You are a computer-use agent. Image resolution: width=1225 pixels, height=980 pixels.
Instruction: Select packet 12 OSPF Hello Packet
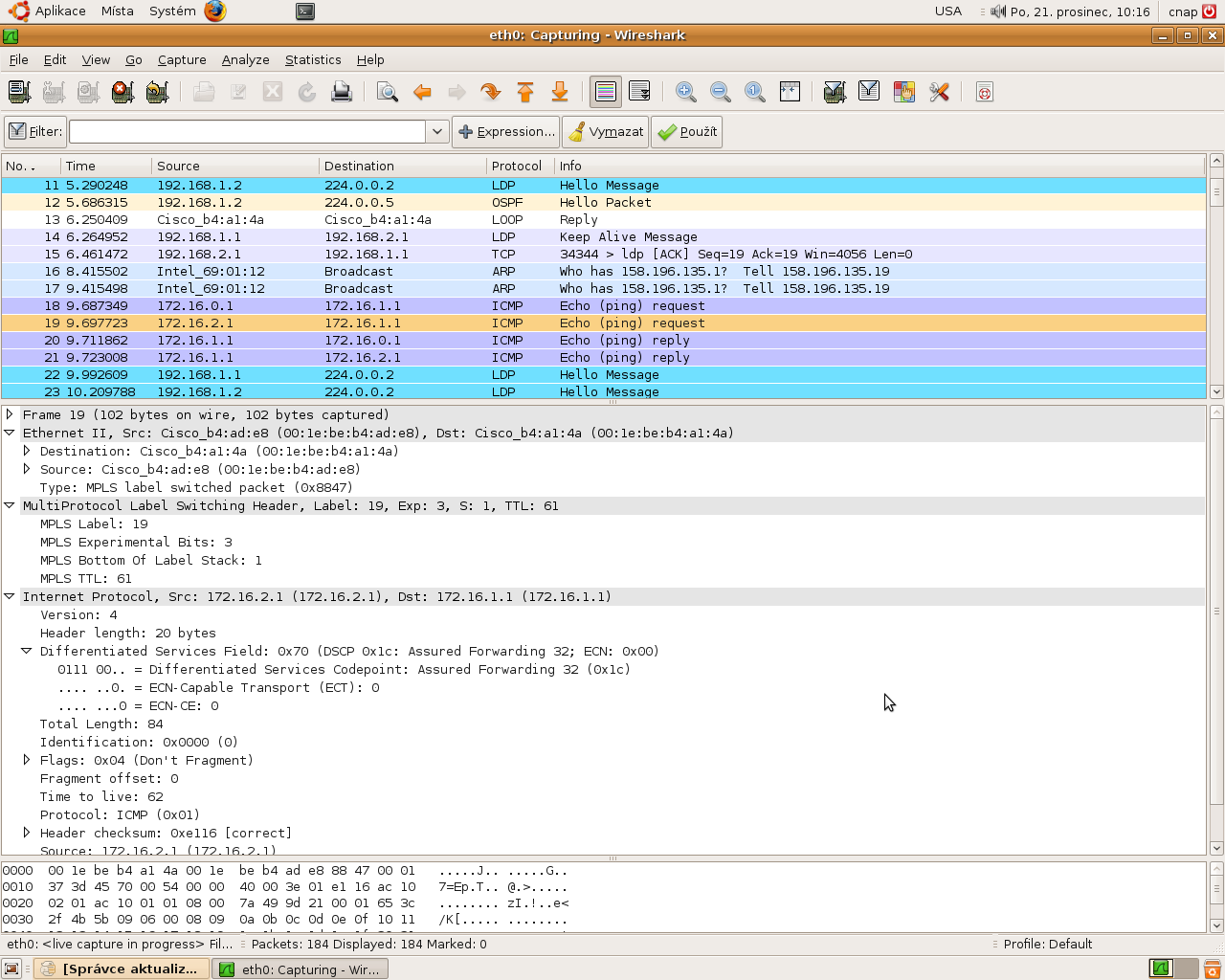point(603,203)
